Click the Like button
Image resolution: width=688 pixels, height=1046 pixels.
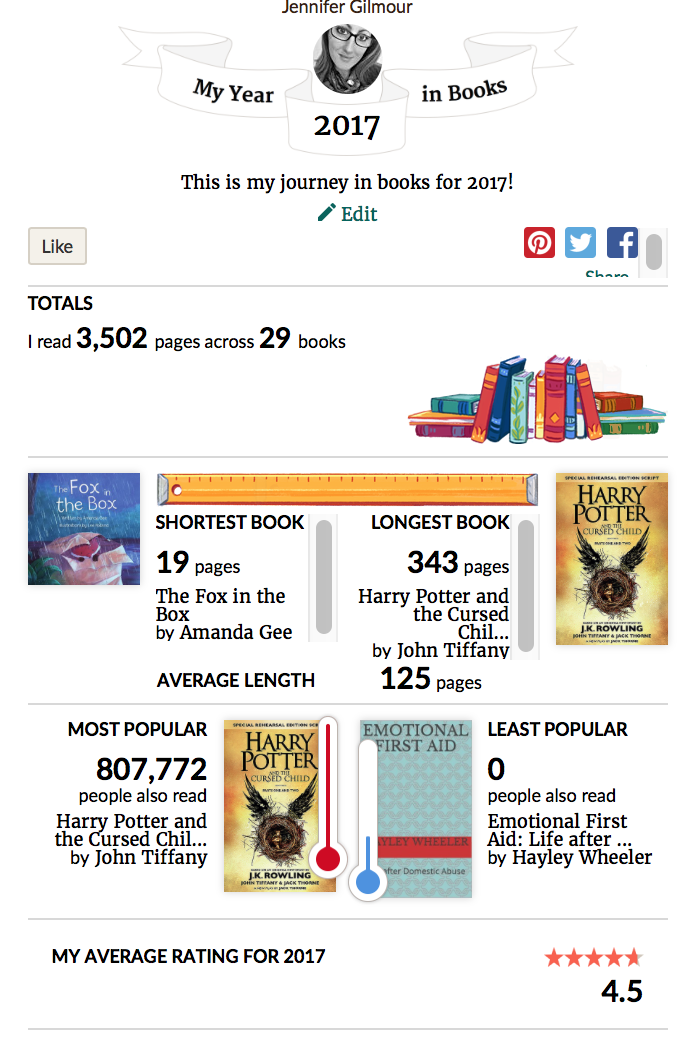coord(57,246)
